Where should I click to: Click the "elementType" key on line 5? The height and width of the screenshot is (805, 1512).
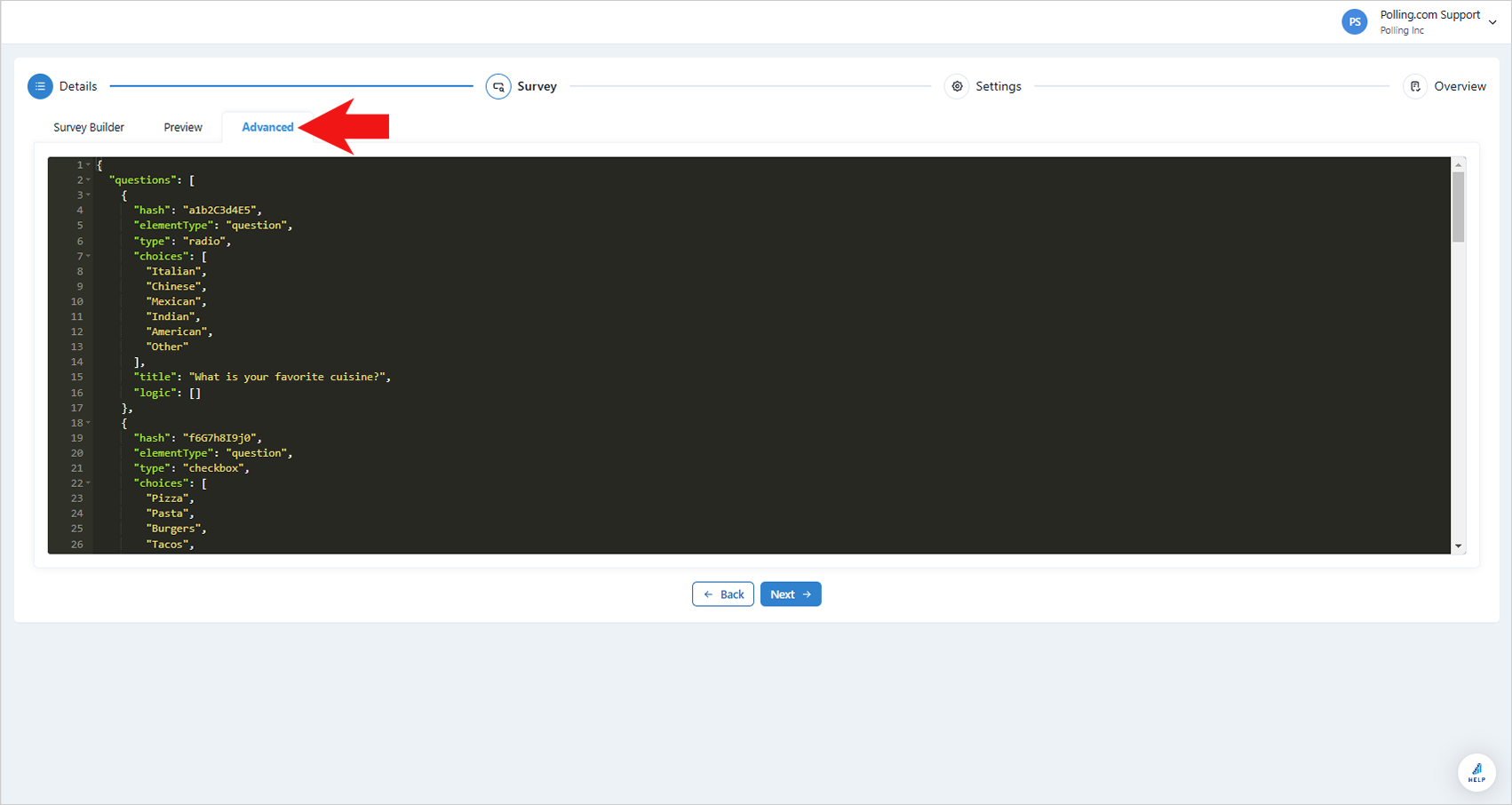(173, 226)
